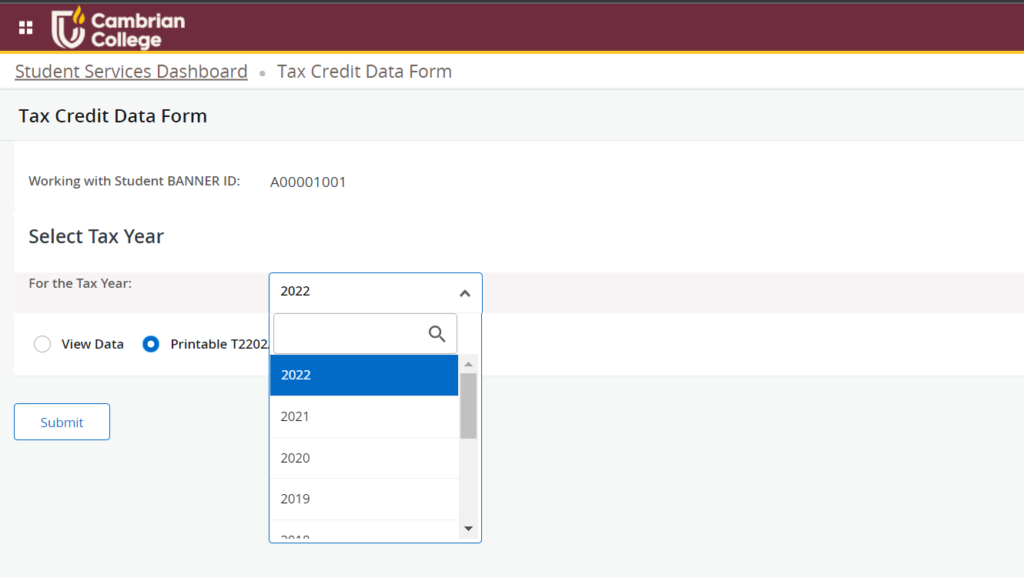
Task: Click the Select Tax Year heading
Action: [96, 236]
